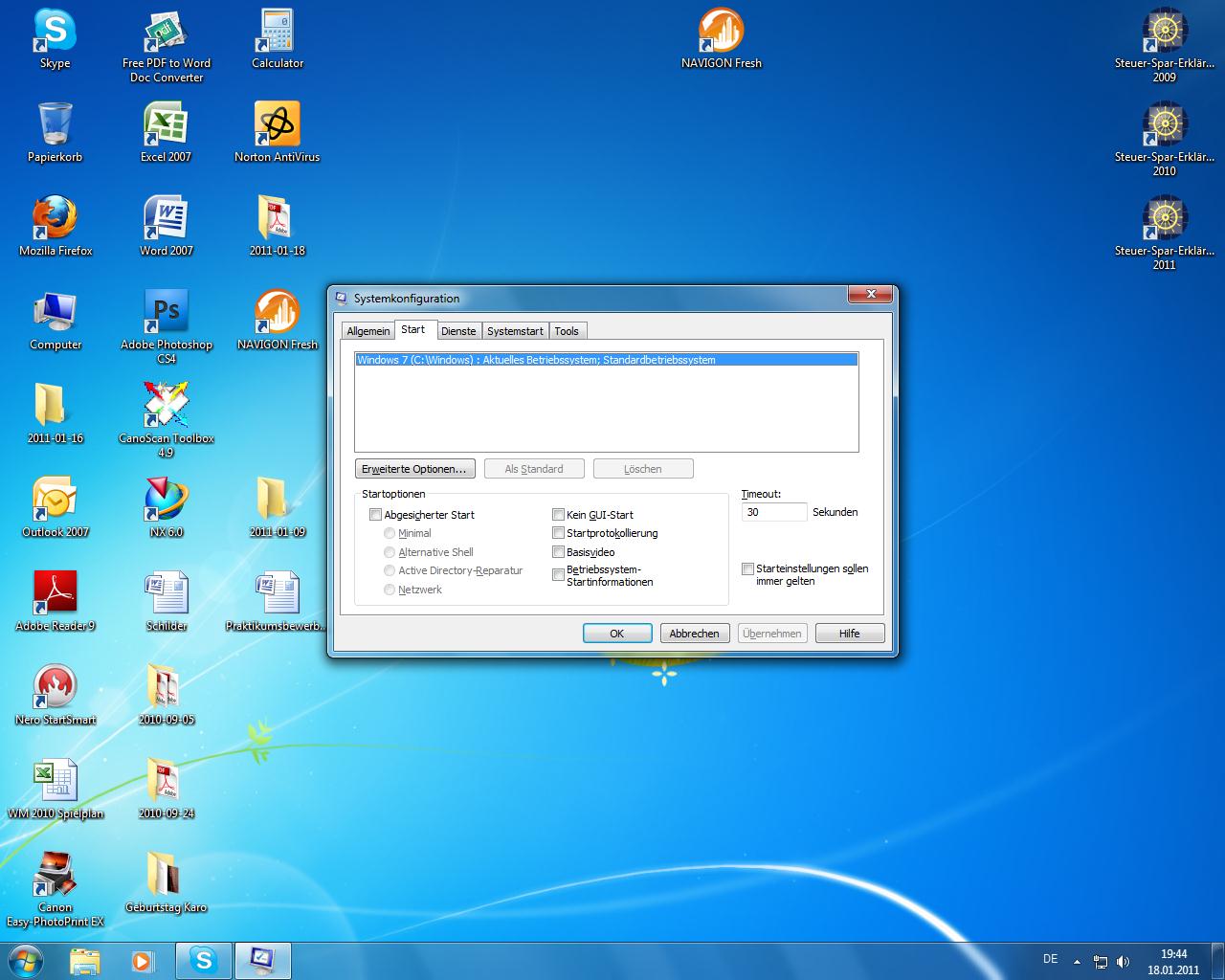The height and width of the screenshot is (980, 1225).
Task: Show hidden tray icons arrow
Action: (1077, 962)
